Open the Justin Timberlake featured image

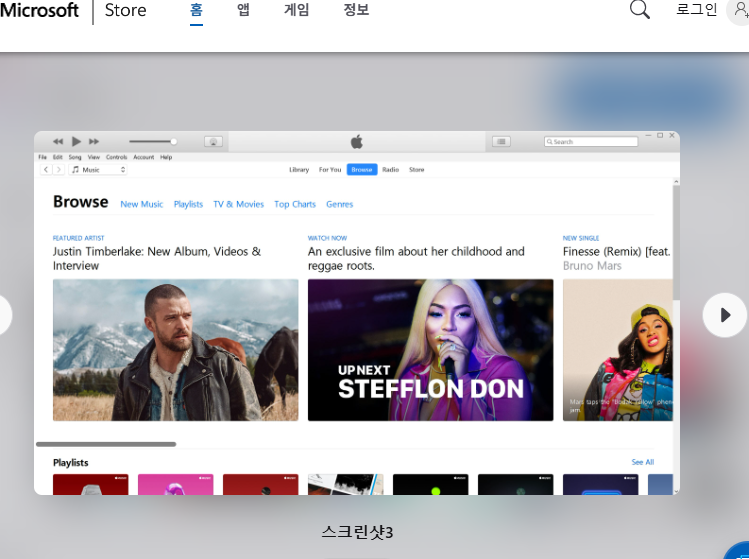[176, 350]
